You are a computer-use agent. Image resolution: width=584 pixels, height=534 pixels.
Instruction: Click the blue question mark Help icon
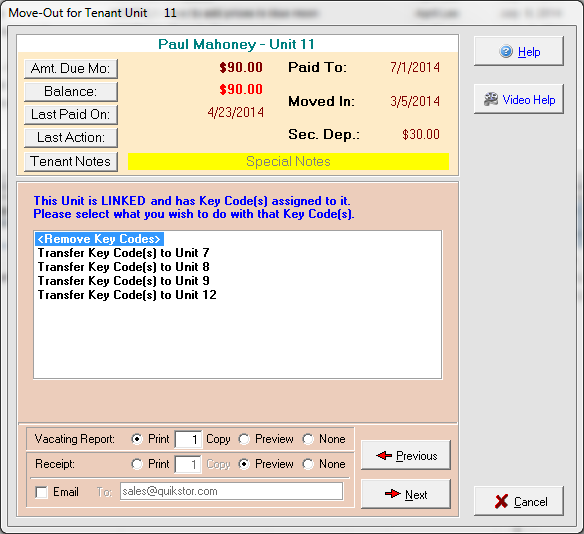(506, 51)
